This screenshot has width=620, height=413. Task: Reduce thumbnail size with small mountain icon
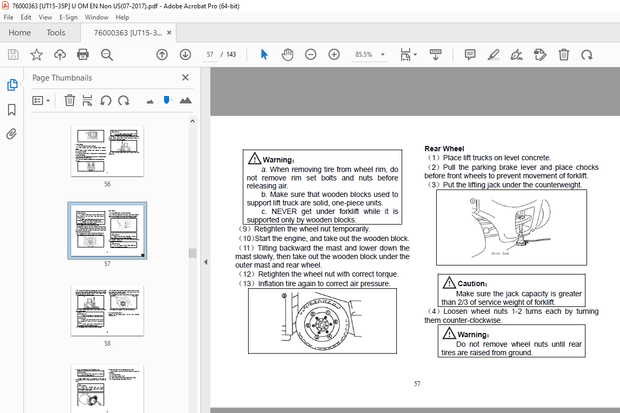[x=150, y=102]
